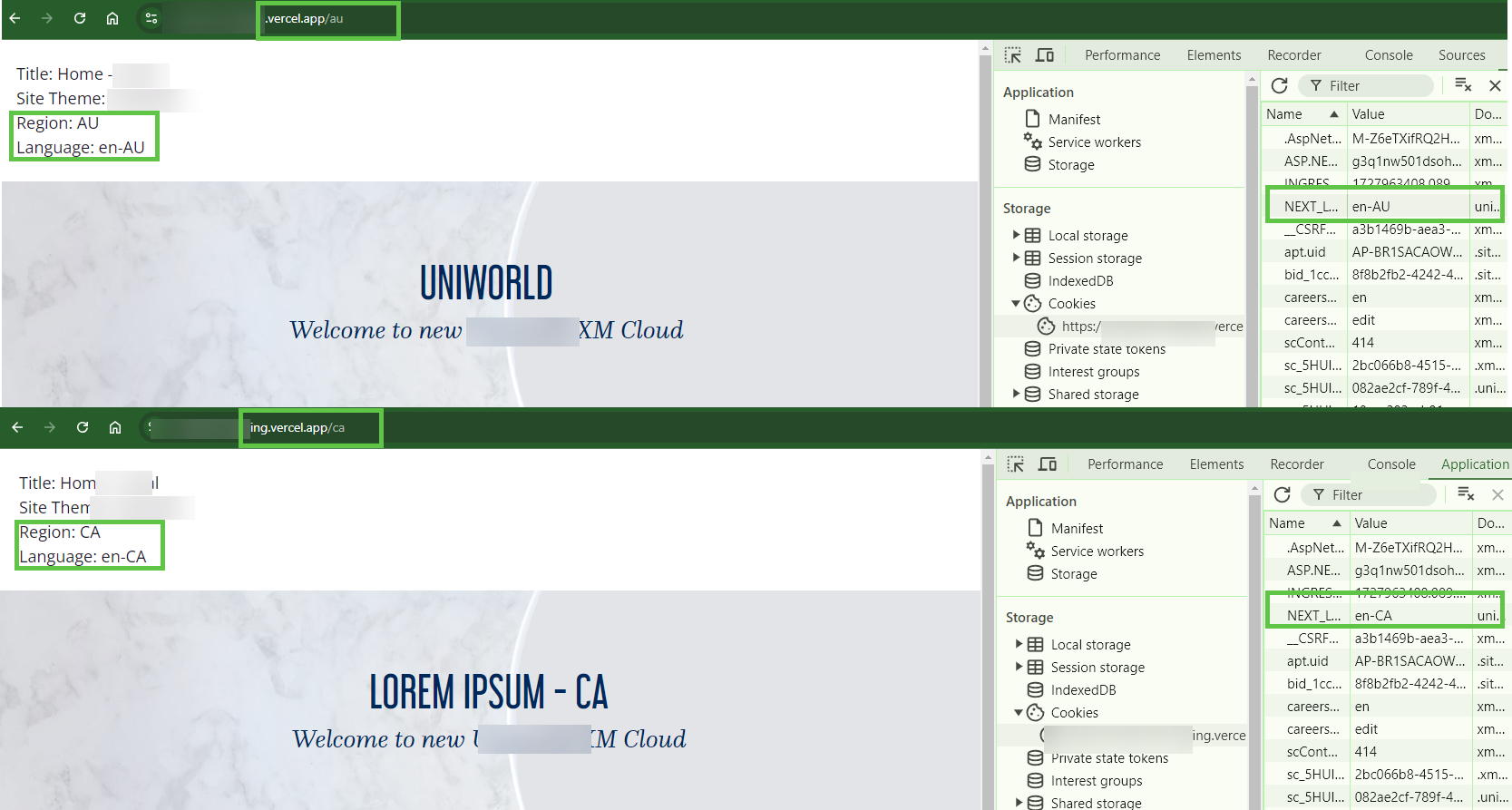Go to home in the /ca browser window
Image resolution: width=1512 pixels, height=810 pixels.
115,427
